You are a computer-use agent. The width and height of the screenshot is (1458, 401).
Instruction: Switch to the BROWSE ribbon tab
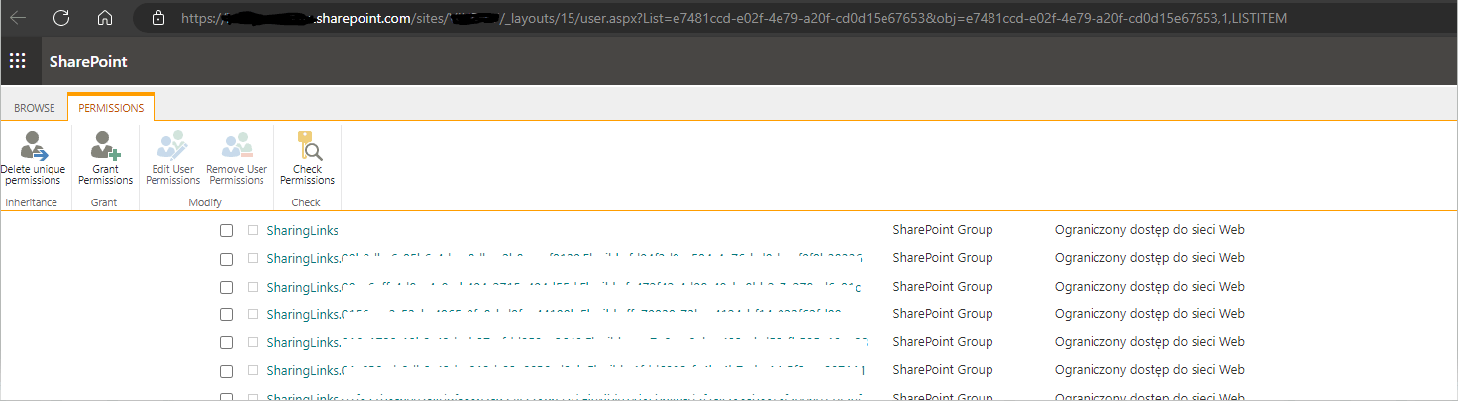tap(34, 108)
